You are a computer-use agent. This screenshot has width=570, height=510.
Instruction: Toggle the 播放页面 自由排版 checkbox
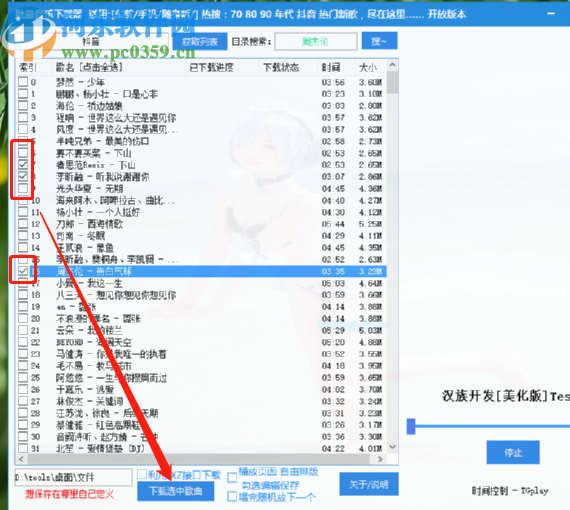coord(232,478)
